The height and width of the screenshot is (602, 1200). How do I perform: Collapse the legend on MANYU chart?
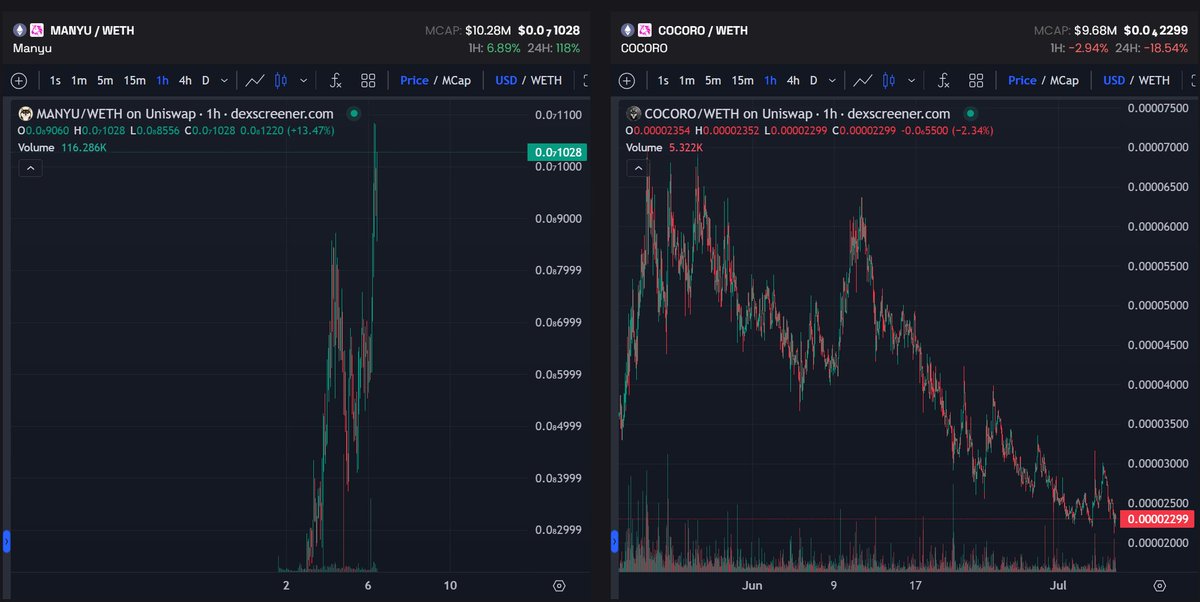point(30,169)
